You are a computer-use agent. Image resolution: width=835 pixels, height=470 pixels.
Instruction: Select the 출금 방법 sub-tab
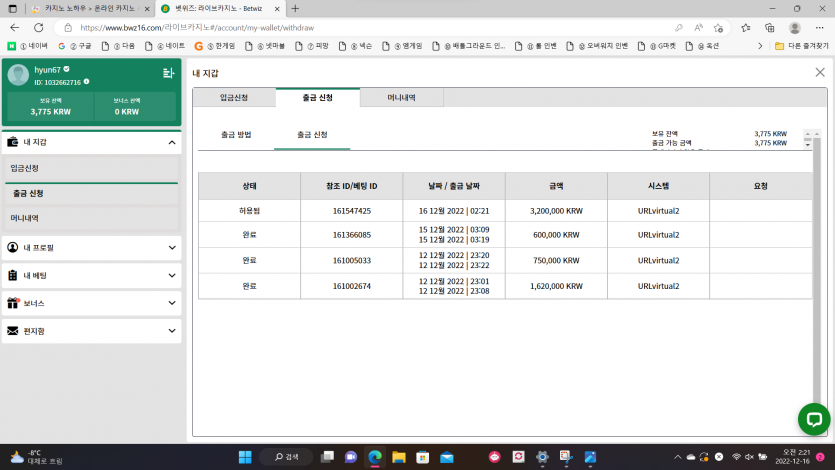pyautogui.click(x=236, y=135)
